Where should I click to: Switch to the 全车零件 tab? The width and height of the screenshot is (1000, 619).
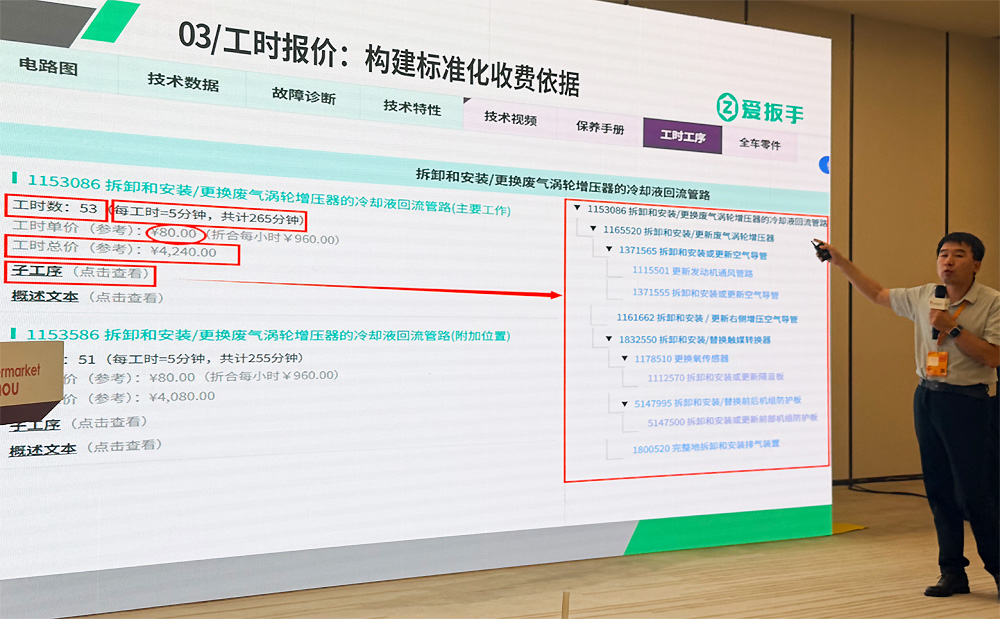(760, 143)
